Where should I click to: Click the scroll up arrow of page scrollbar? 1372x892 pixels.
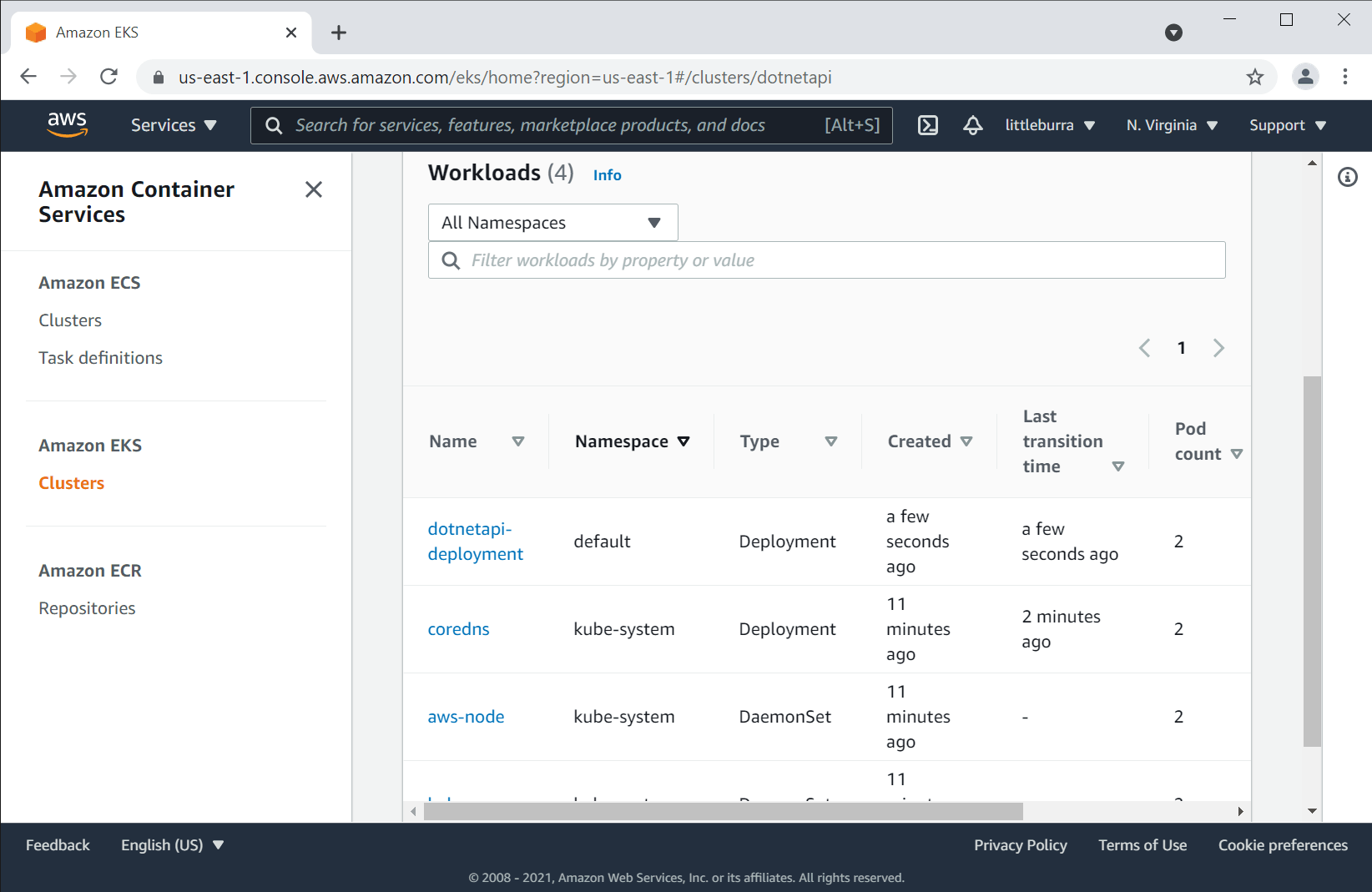click(x=1312, y=163)
